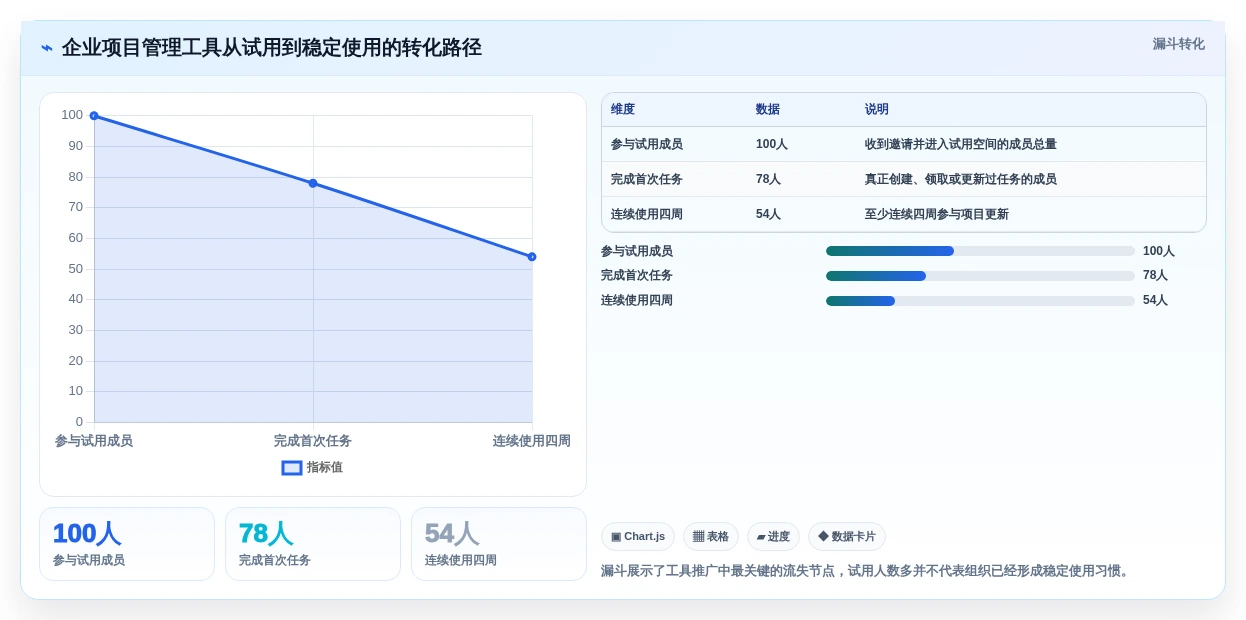This screenshot has height=620, width=1246.
Task: Toggle the 指标值 legend swatch
Action: click(x=292, y=467)
